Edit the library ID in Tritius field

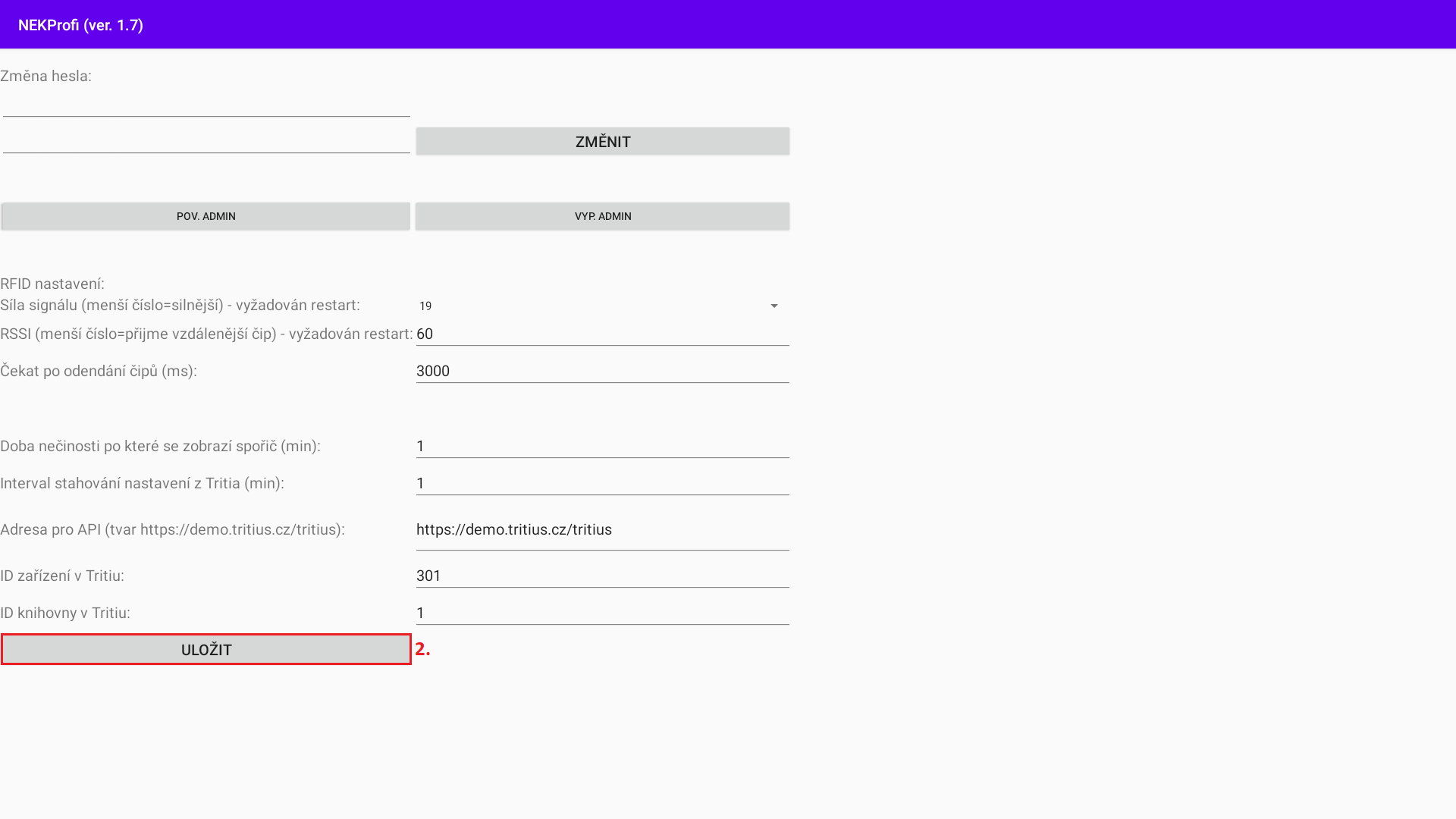tap(602, 613)
